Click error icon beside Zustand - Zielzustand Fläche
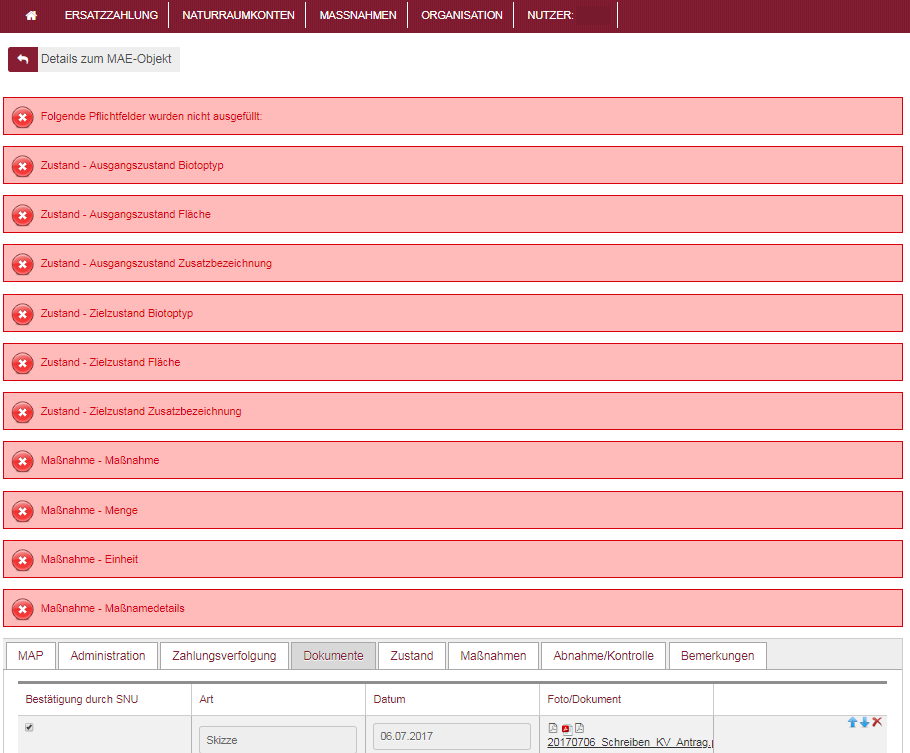This screenshot has height=753, width=910. coord(22,363)
